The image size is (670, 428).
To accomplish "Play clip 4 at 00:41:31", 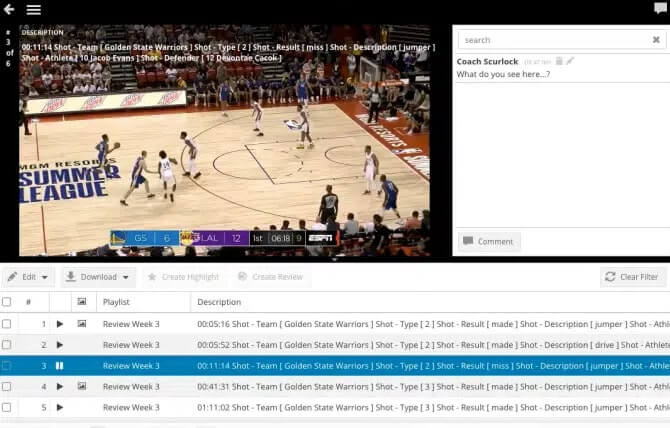I will coord(60,387).
